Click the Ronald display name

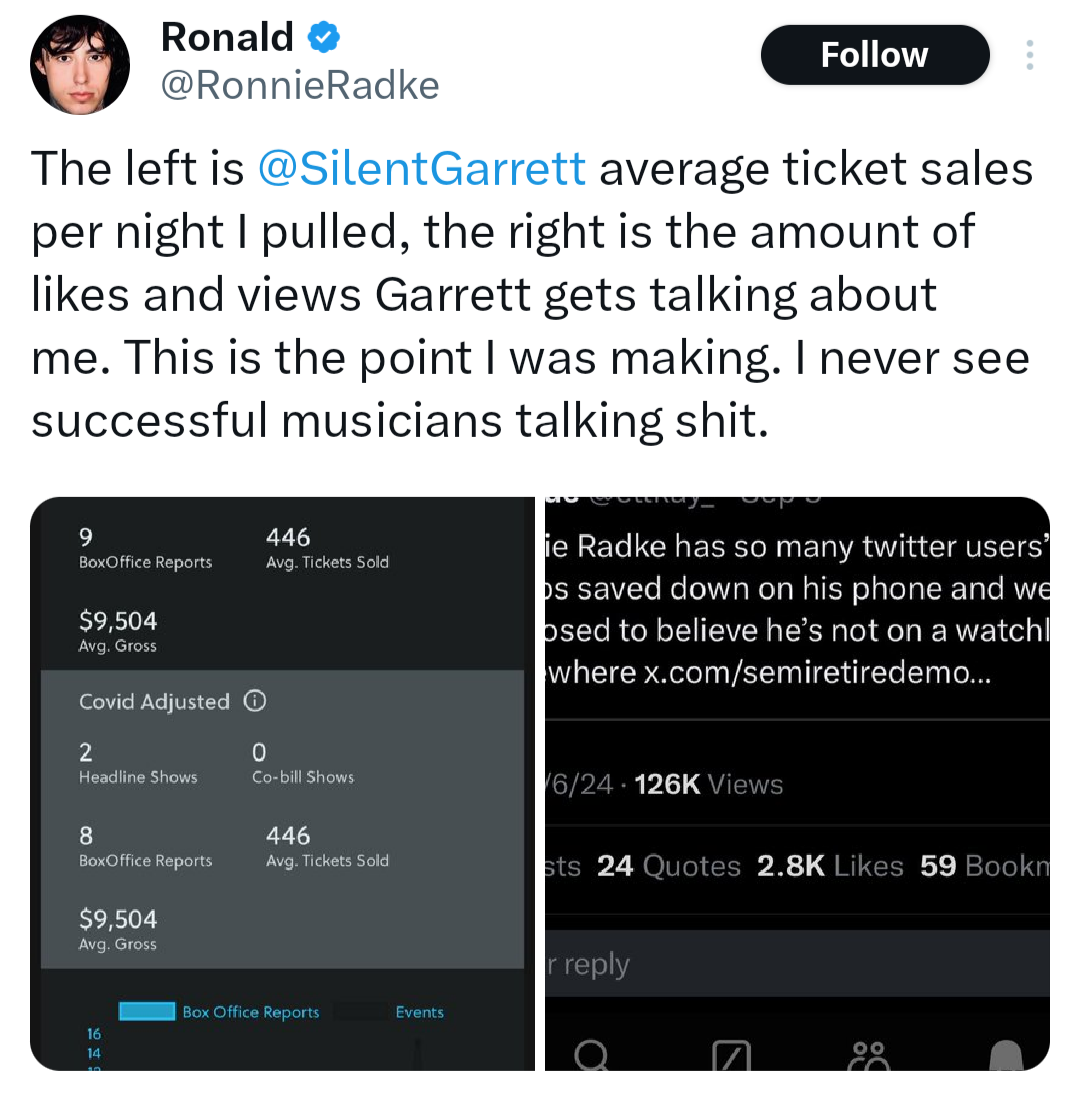pos(227,38)
